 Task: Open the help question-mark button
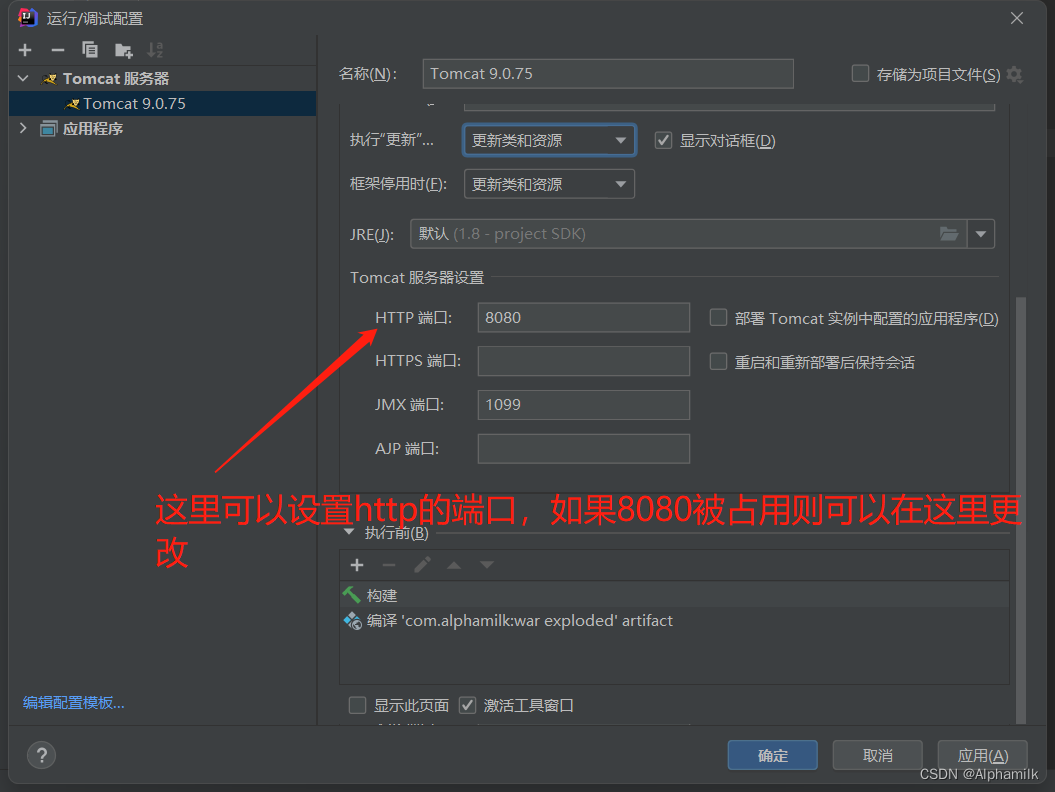(x=42, y=755)
